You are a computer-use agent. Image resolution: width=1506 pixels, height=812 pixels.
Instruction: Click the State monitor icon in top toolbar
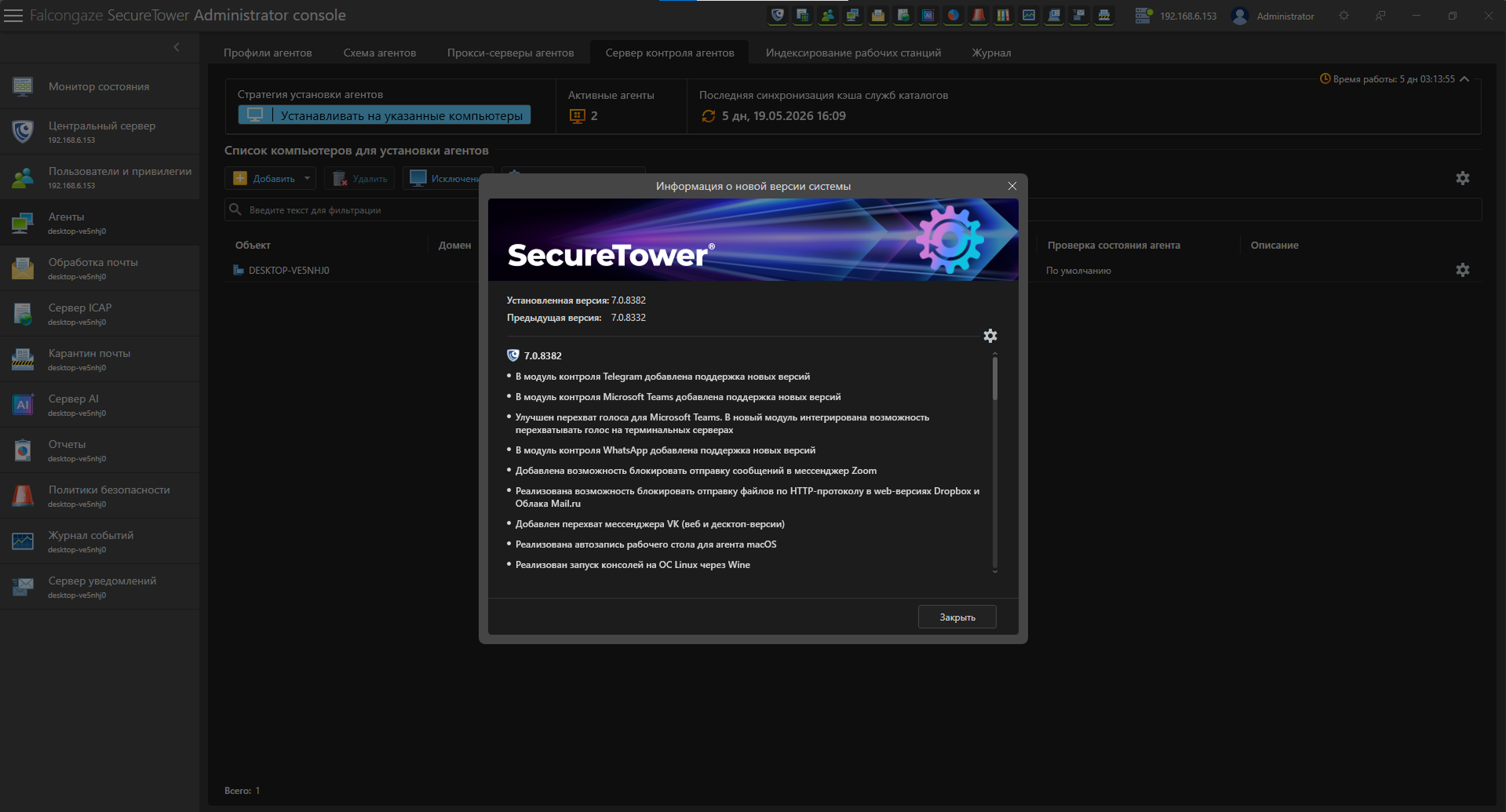coord(803,15)
